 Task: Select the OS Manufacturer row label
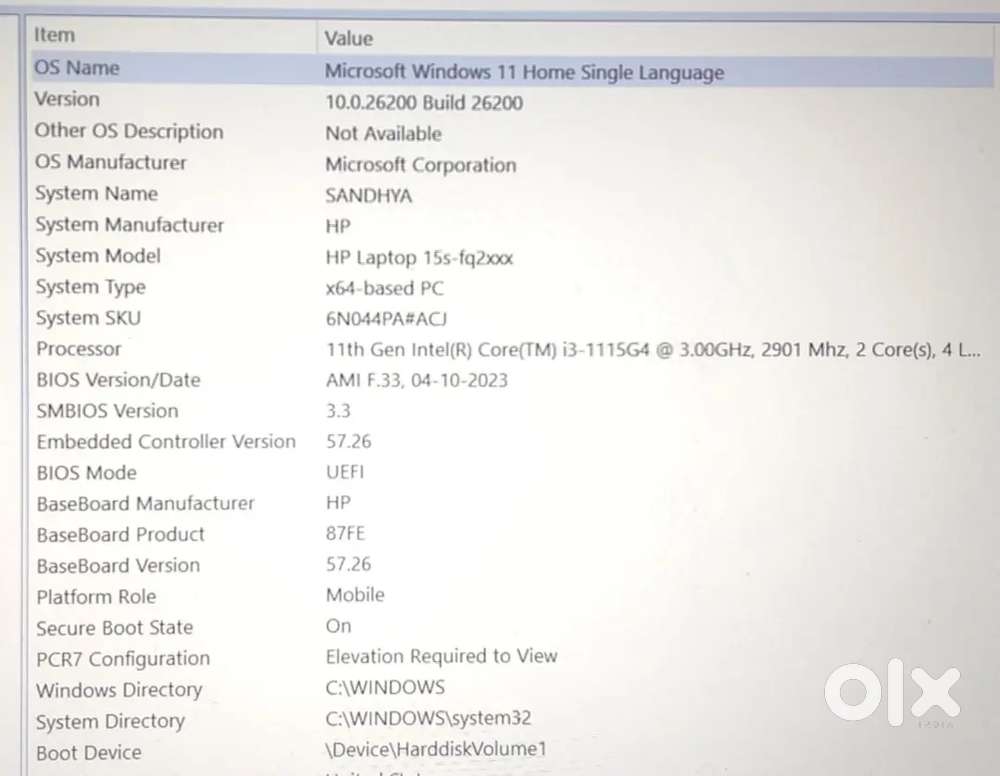[110, 162]
